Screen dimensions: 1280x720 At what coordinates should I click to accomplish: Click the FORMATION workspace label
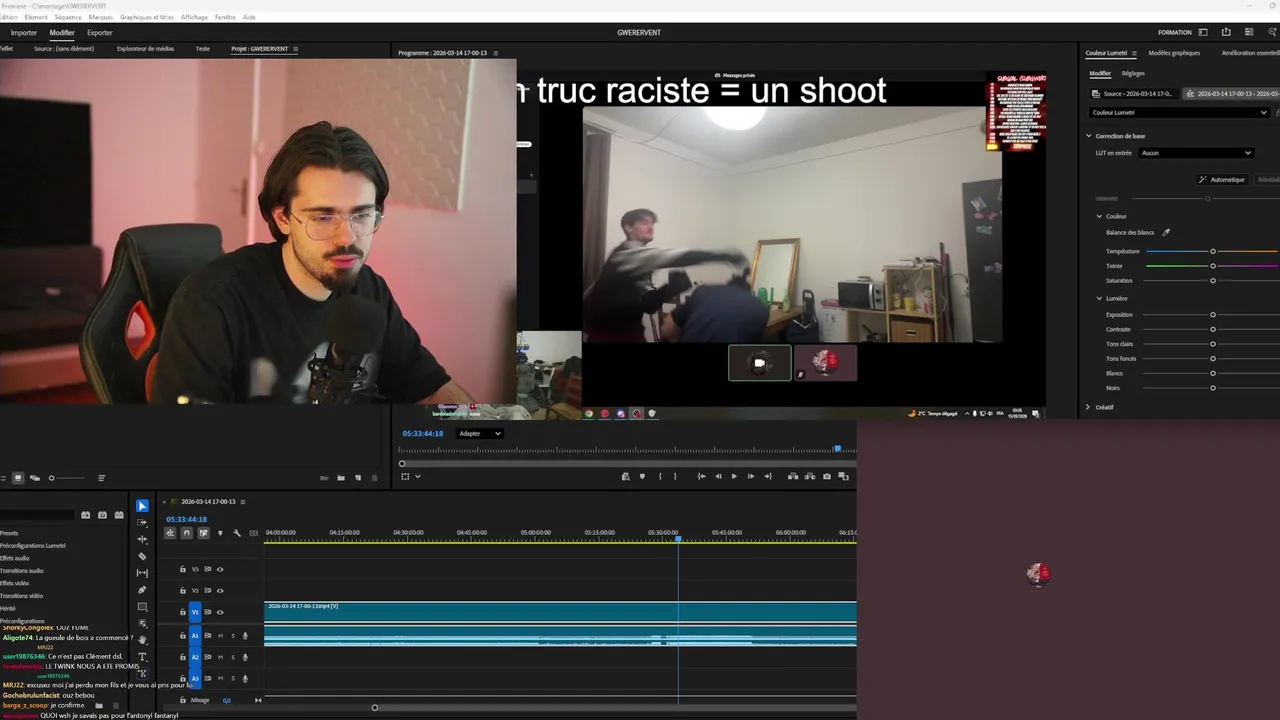(x=1175, y=32)
